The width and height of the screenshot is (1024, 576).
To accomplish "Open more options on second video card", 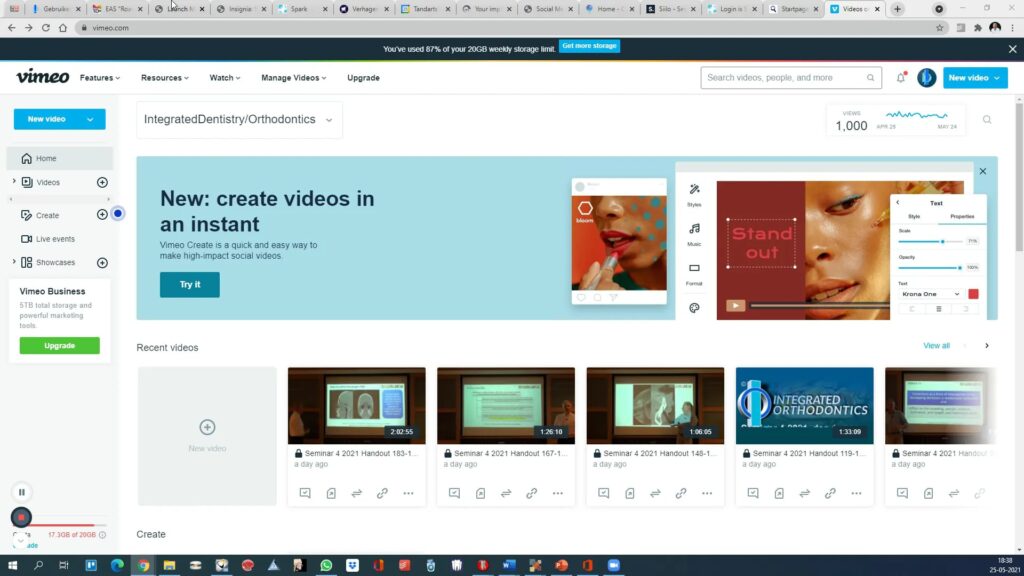I will [x=557, y=493].
